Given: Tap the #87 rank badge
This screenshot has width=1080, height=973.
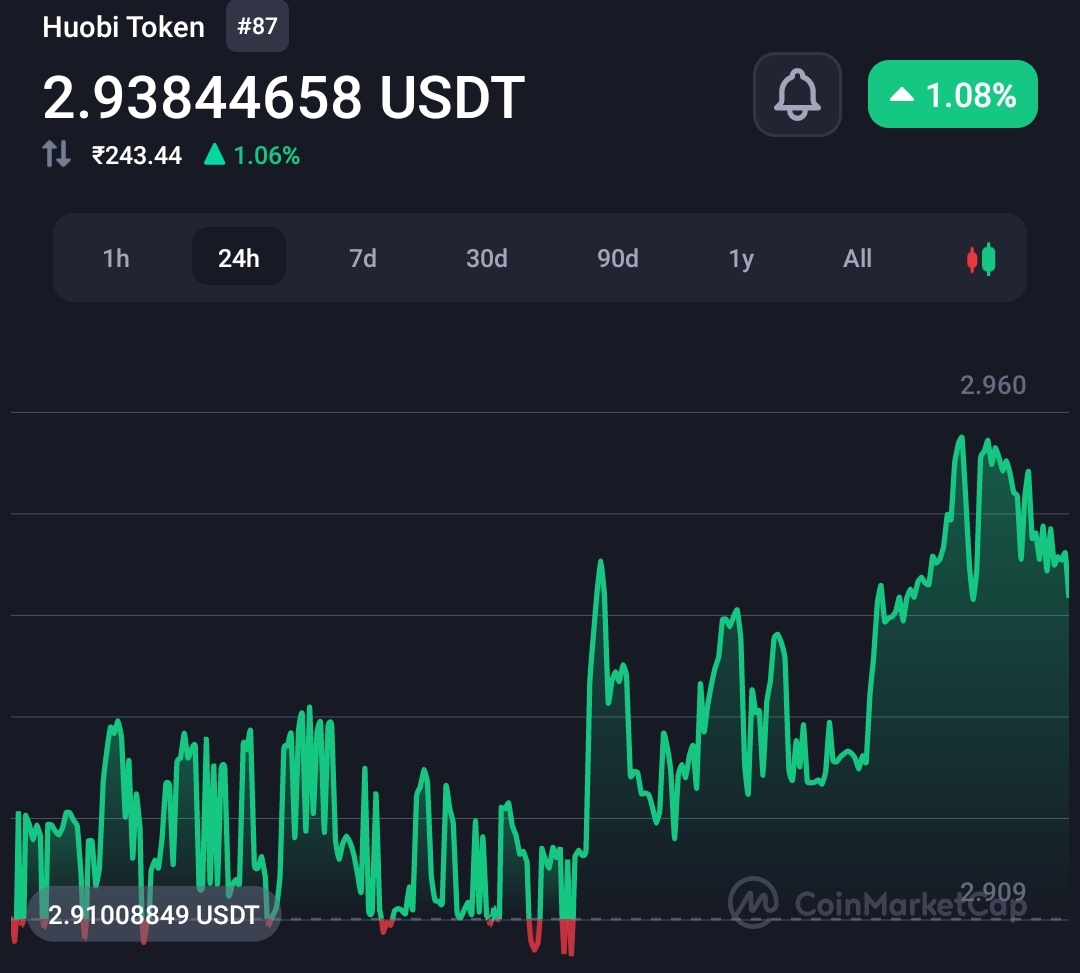Looking at the screenshot, I should [257, 26].
